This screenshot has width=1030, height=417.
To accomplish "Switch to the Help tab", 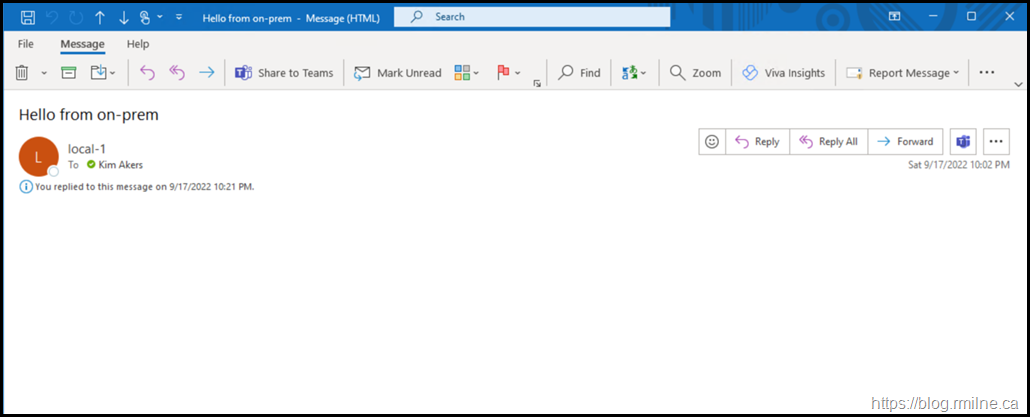I will [138, 44].
